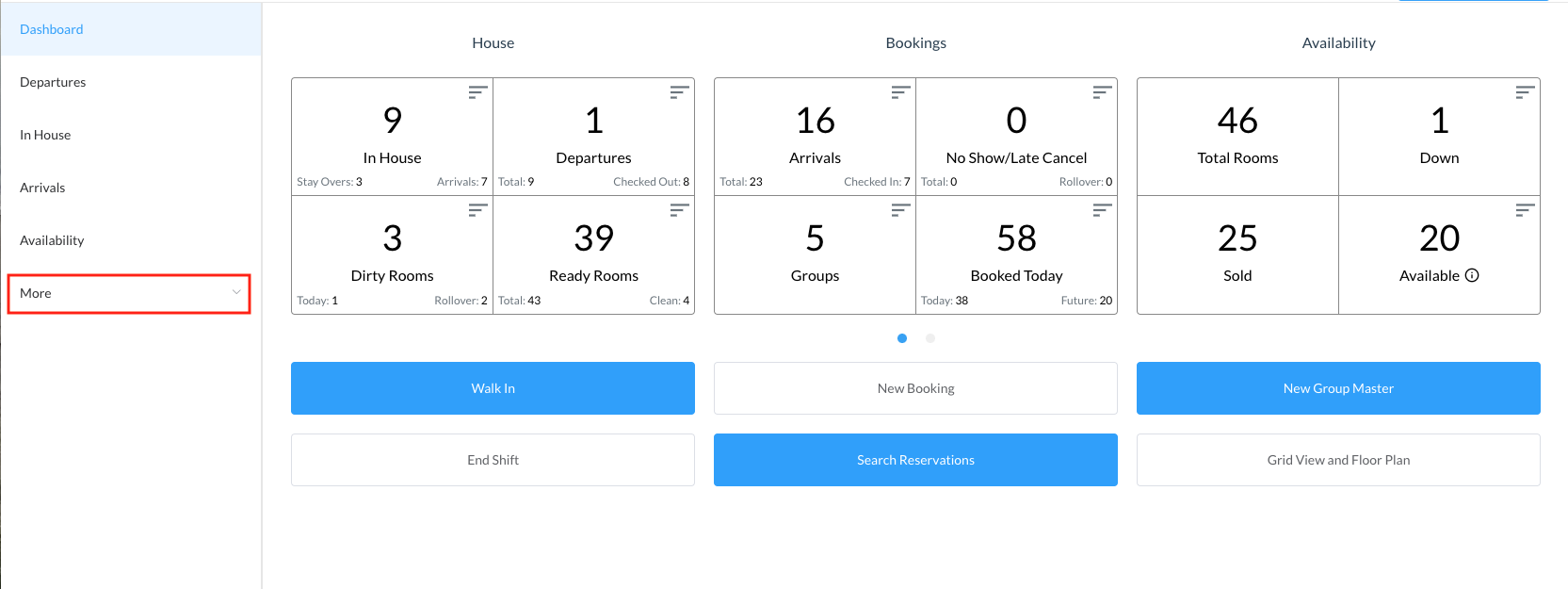Switch to the second carousel page dot
1568x589 pixels.
pyautogui.click(x=930, y=338)
